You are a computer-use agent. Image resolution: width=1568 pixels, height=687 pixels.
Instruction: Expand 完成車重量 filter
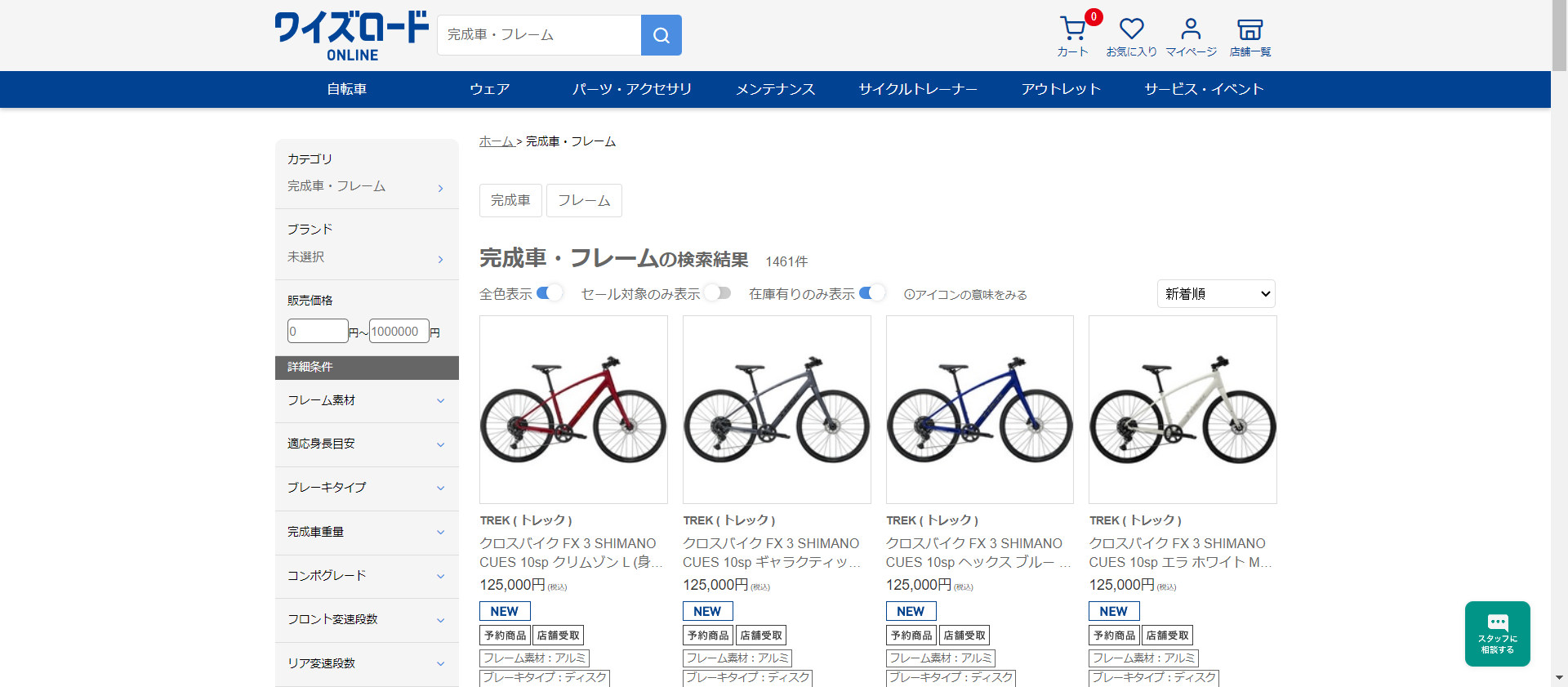tap(367, 532)
